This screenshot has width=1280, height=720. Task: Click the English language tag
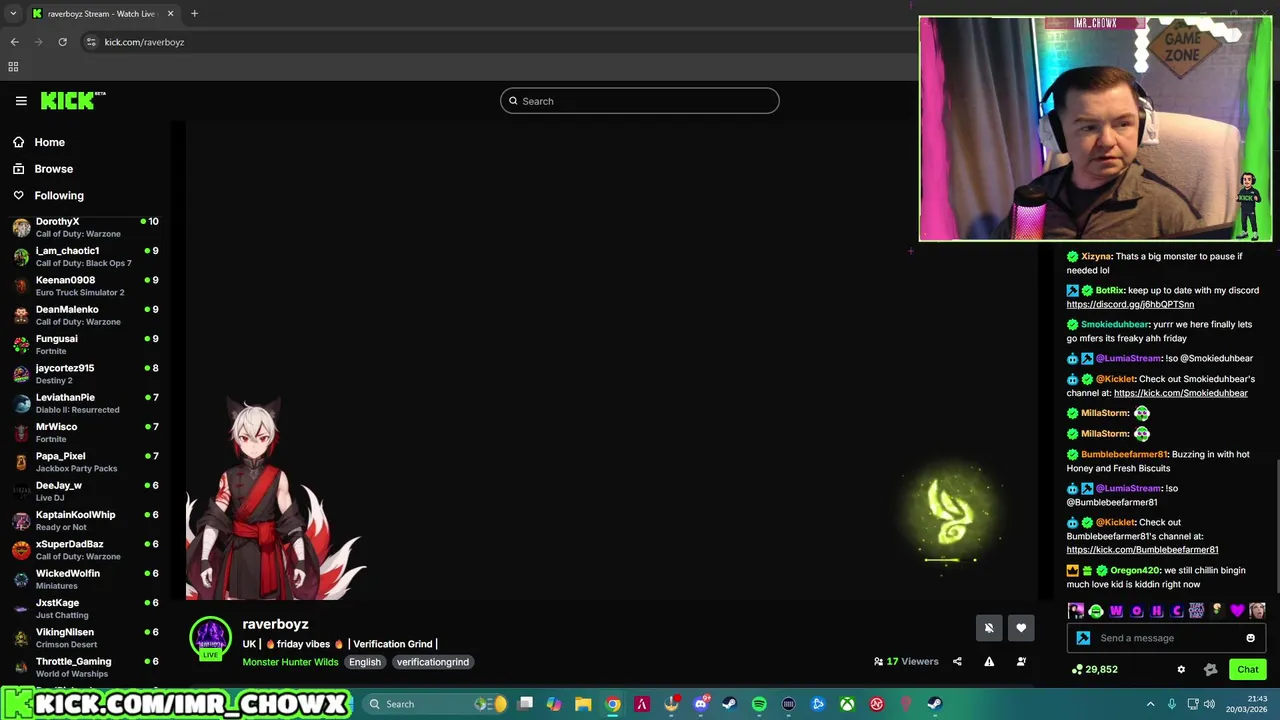365,662
